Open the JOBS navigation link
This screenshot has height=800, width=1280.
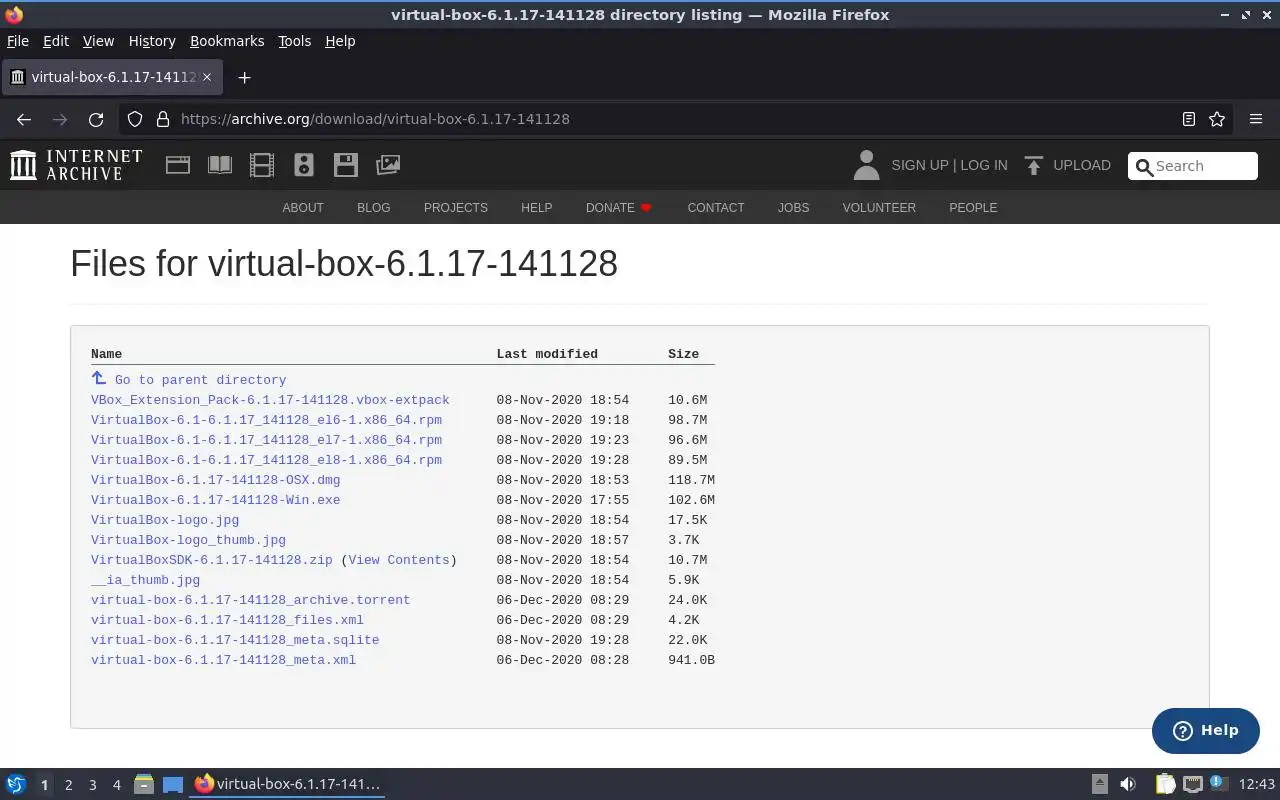click(x=794, y=208)
